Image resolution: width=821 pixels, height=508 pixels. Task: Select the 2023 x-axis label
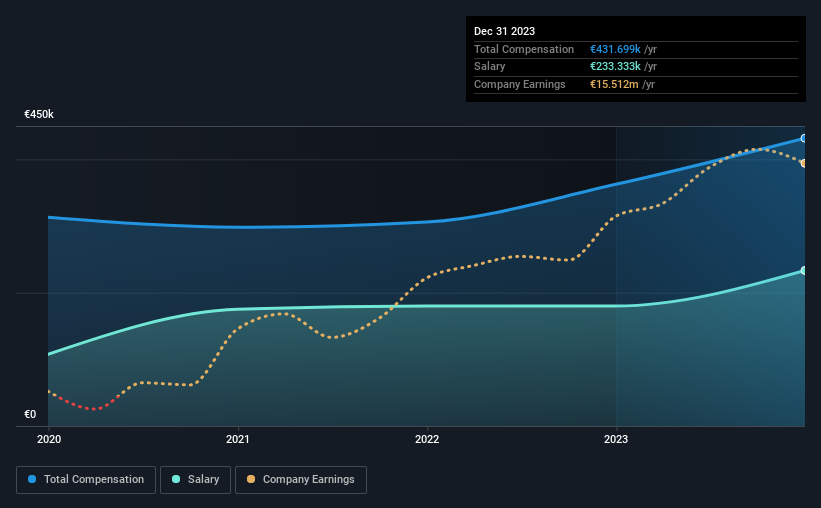pyautogui.click(x=616, y=439)
